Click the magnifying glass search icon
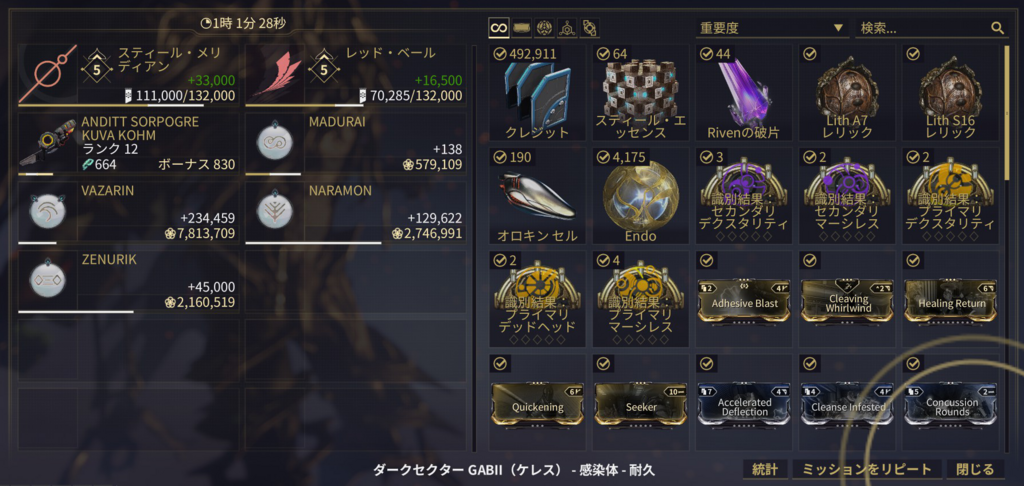The width and height of the screenshot is (1024, 486). 997,28
